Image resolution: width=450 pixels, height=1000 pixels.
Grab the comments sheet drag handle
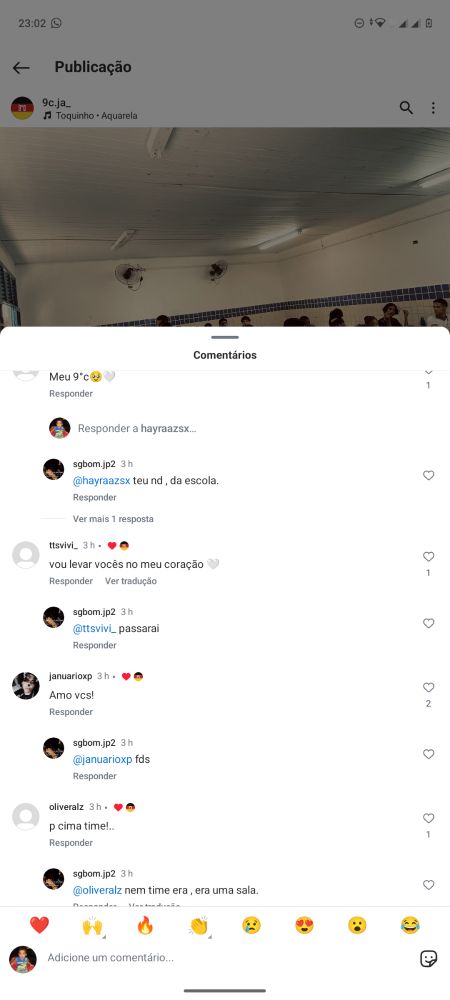tap(225, 337)
